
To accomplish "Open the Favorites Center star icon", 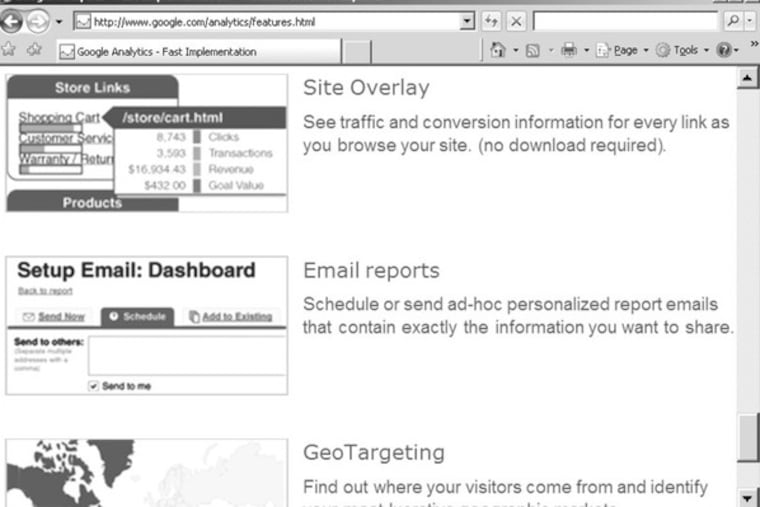I will (x=10, y=50).
